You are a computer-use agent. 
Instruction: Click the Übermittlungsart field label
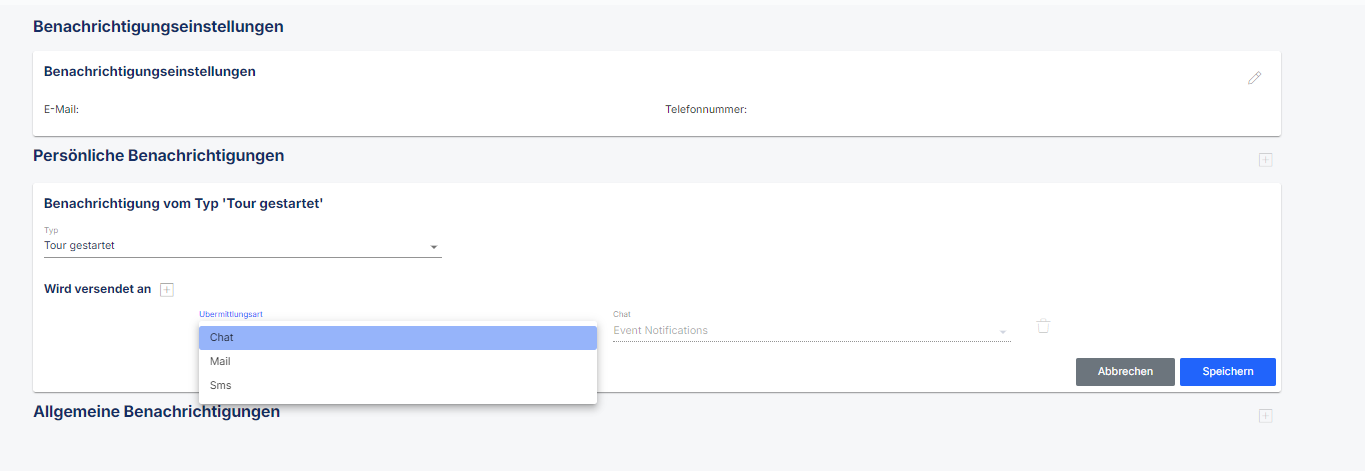pyautogui.click(x=231, y=314)
